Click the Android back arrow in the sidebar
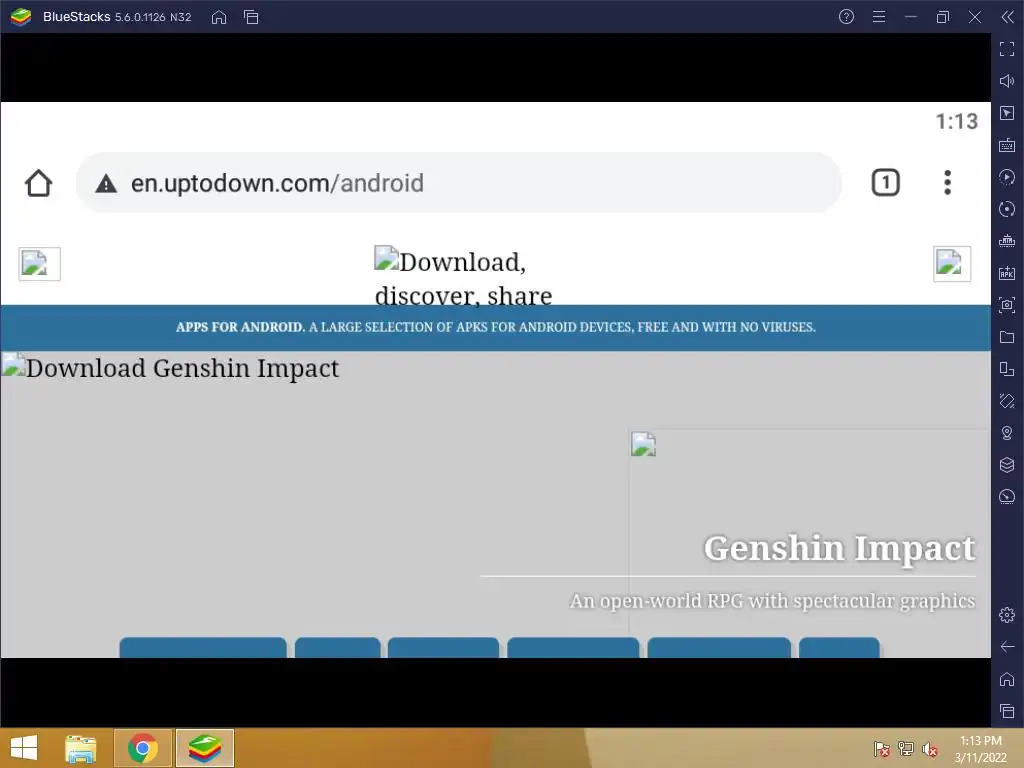1024x768 pixels. tap(1006, 647)
